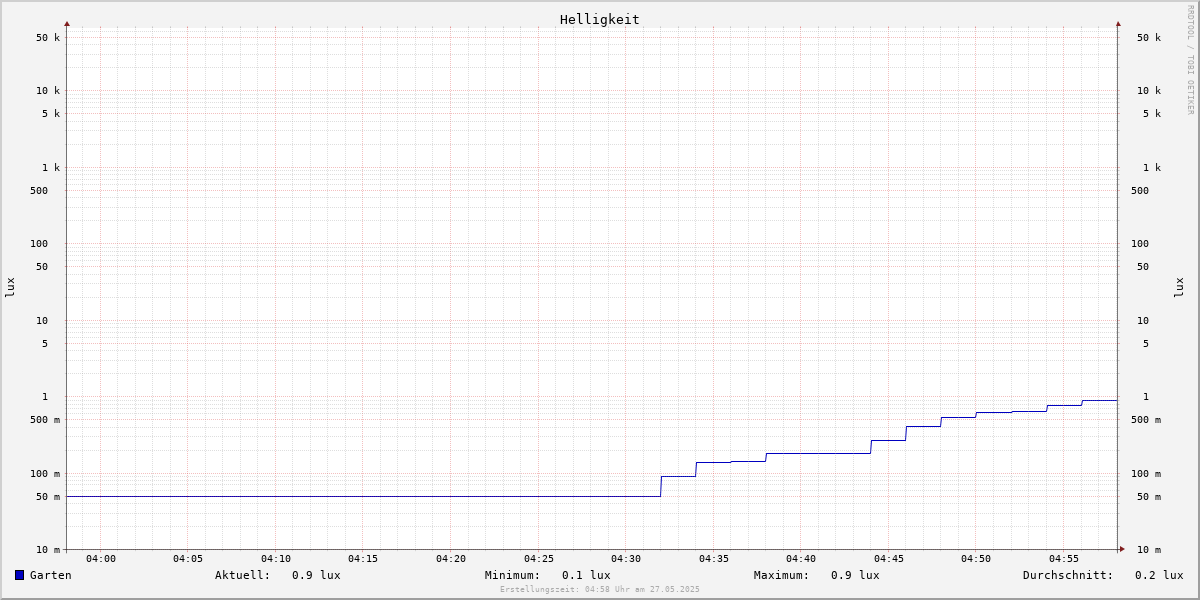Viewport: 1200px width, 600px height.
Task: Click the Maximum 0.9 lux value
Action: [855, 575]
